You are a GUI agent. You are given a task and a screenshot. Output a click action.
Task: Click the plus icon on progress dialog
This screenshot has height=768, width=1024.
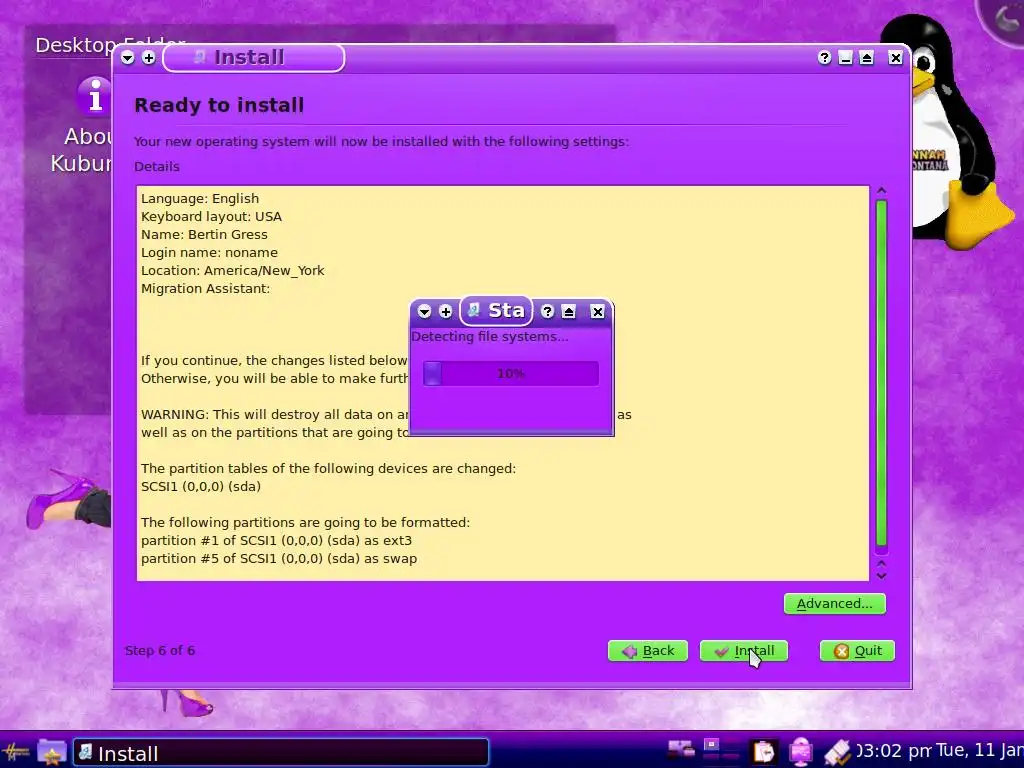point(445,312)
